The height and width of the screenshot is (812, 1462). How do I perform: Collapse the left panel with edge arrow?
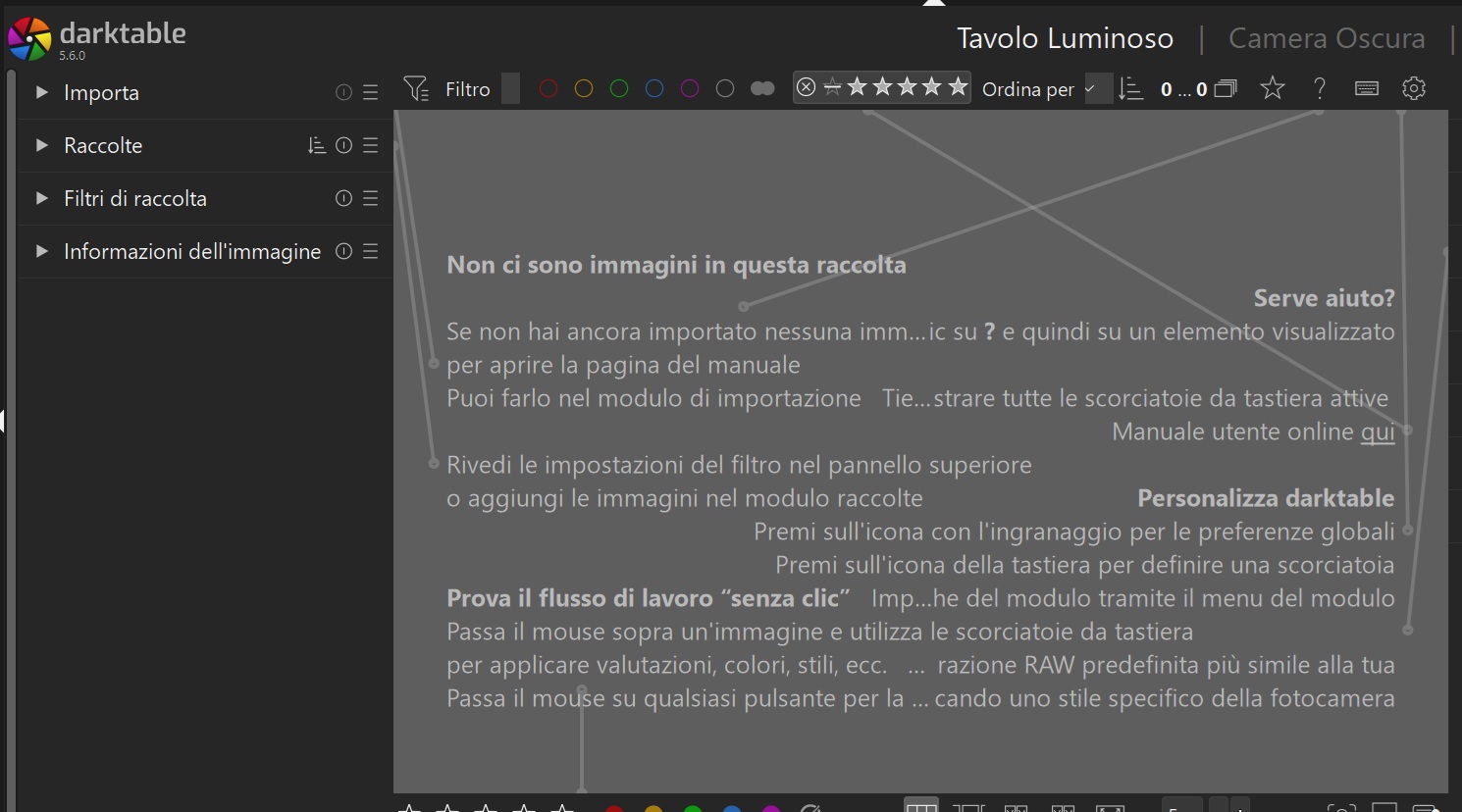click(3, 421)
